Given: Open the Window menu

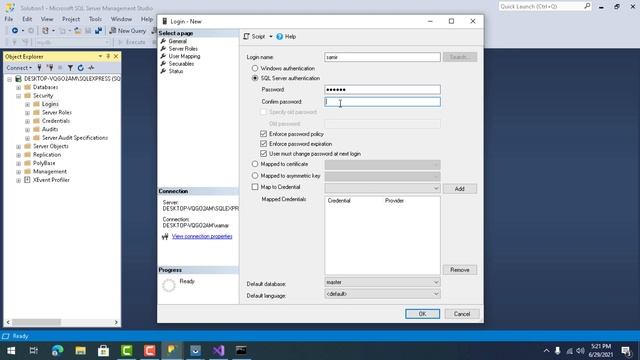Looking at the screenshot, I should coord(121,19).
